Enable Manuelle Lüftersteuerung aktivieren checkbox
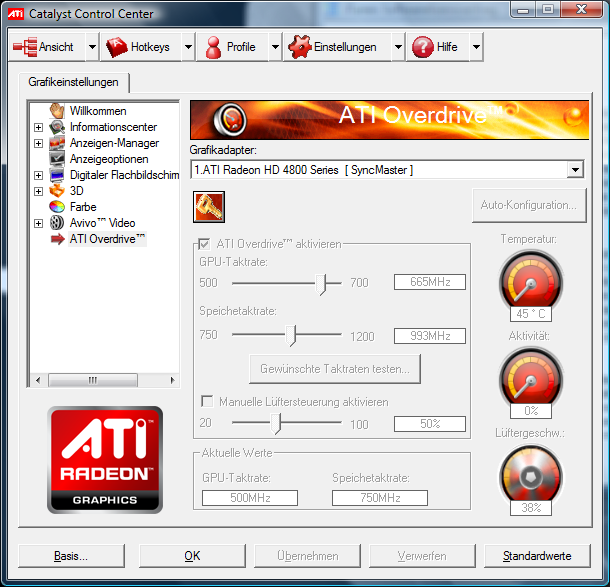 tap(207, 401)
